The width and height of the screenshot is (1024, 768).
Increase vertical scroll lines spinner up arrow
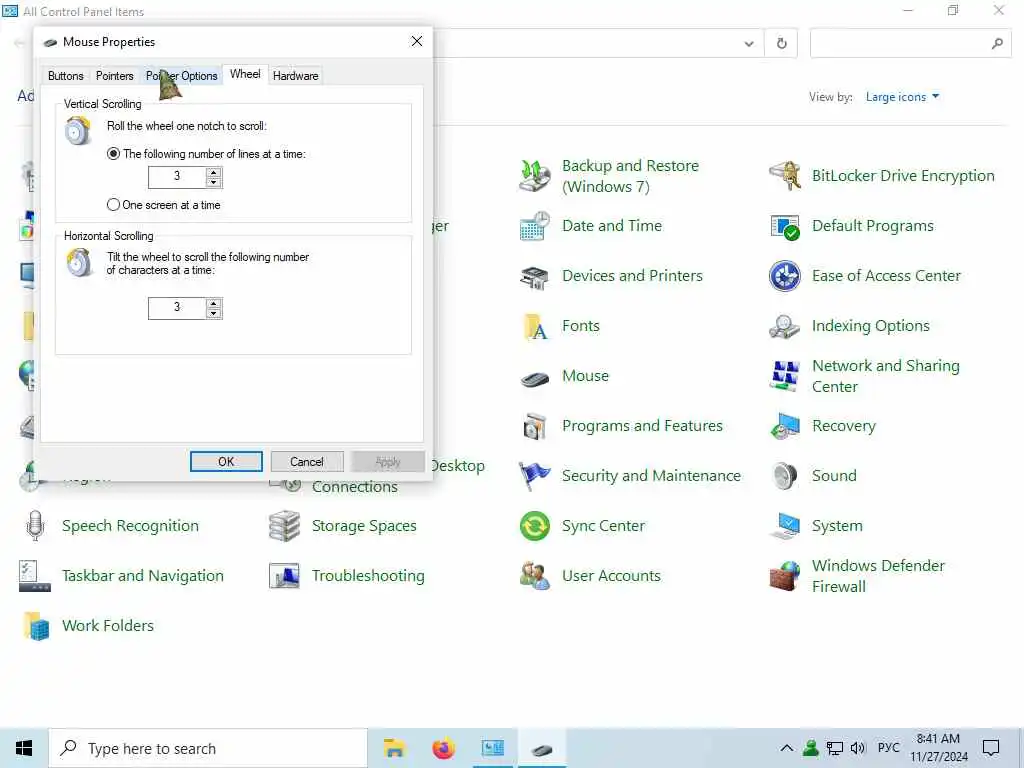pos(214,173)
